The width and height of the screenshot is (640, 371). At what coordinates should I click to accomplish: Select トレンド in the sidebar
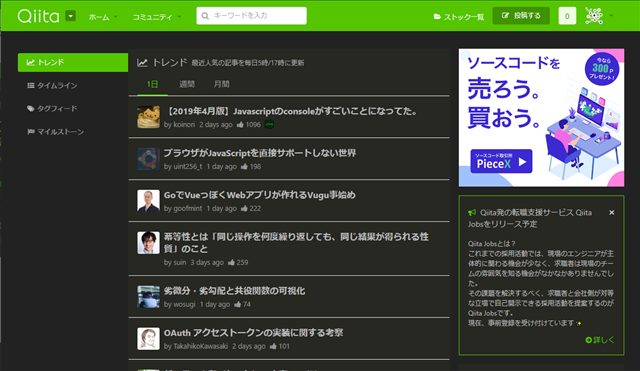(x=73, y=62)
